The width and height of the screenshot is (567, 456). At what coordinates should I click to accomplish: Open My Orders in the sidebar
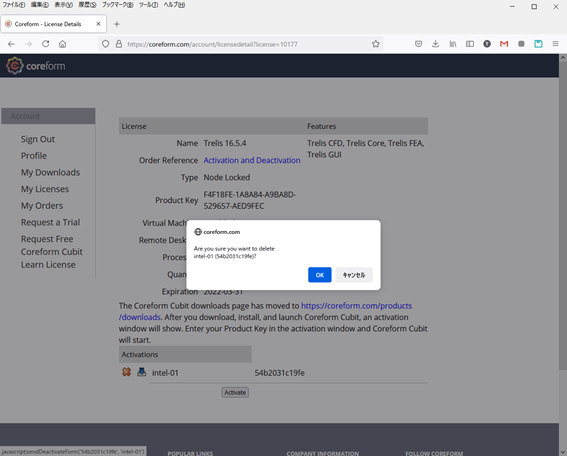click(42, 206)
